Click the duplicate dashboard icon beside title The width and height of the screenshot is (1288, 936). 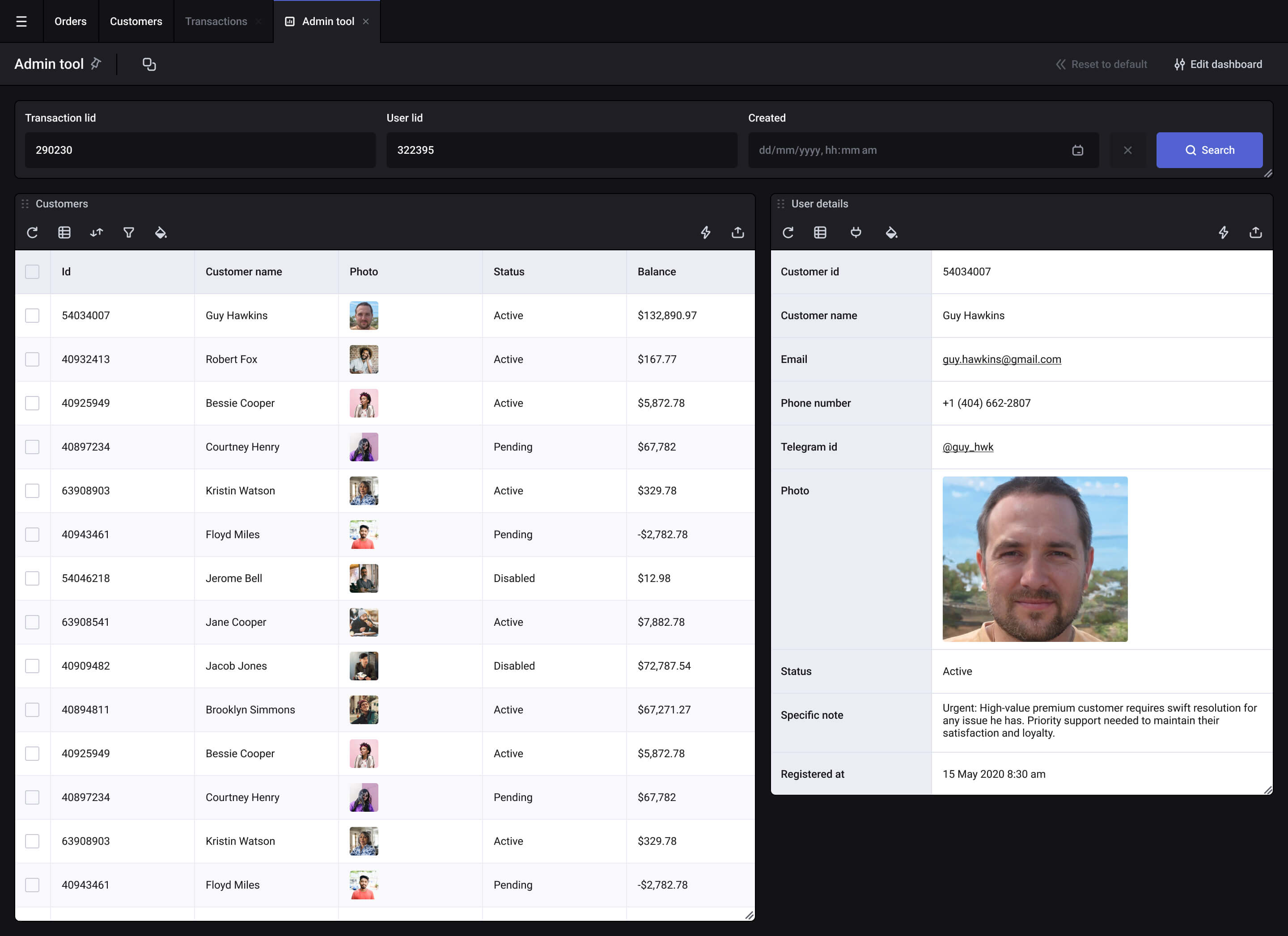tap(149, 64)
